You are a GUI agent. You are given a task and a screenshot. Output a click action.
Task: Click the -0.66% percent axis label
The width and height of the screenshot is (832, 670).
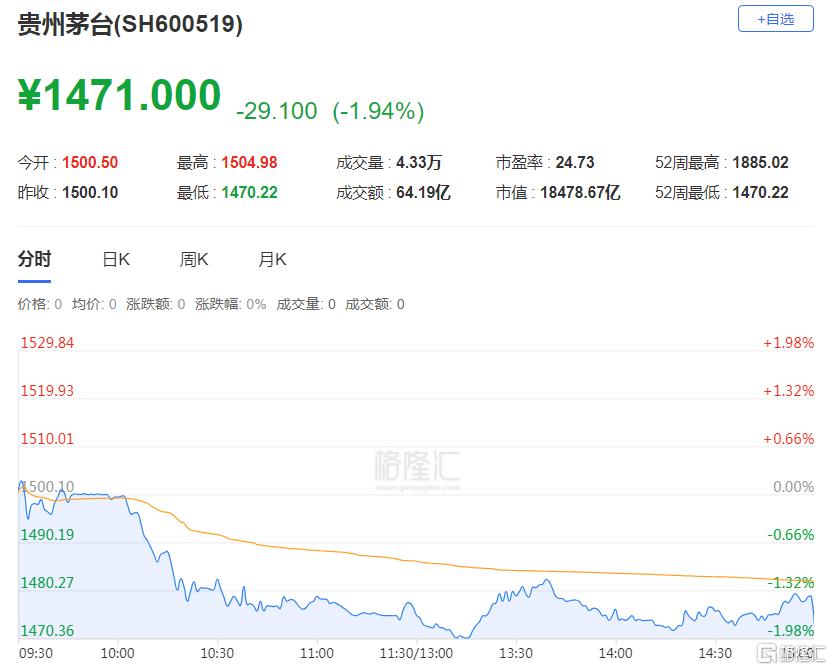[x=791, y=535]
